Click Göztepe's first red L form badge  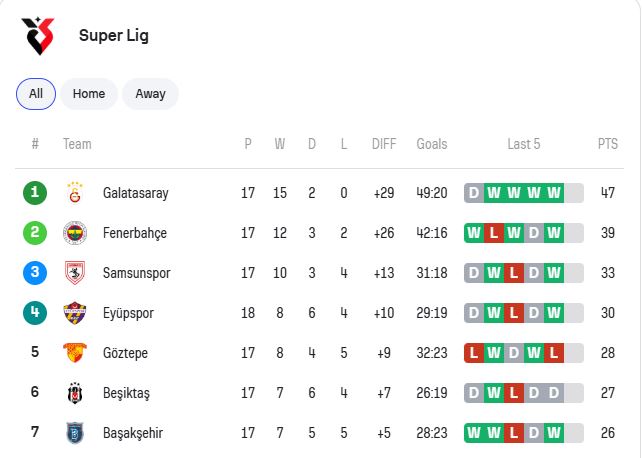[x=474, y=353]
